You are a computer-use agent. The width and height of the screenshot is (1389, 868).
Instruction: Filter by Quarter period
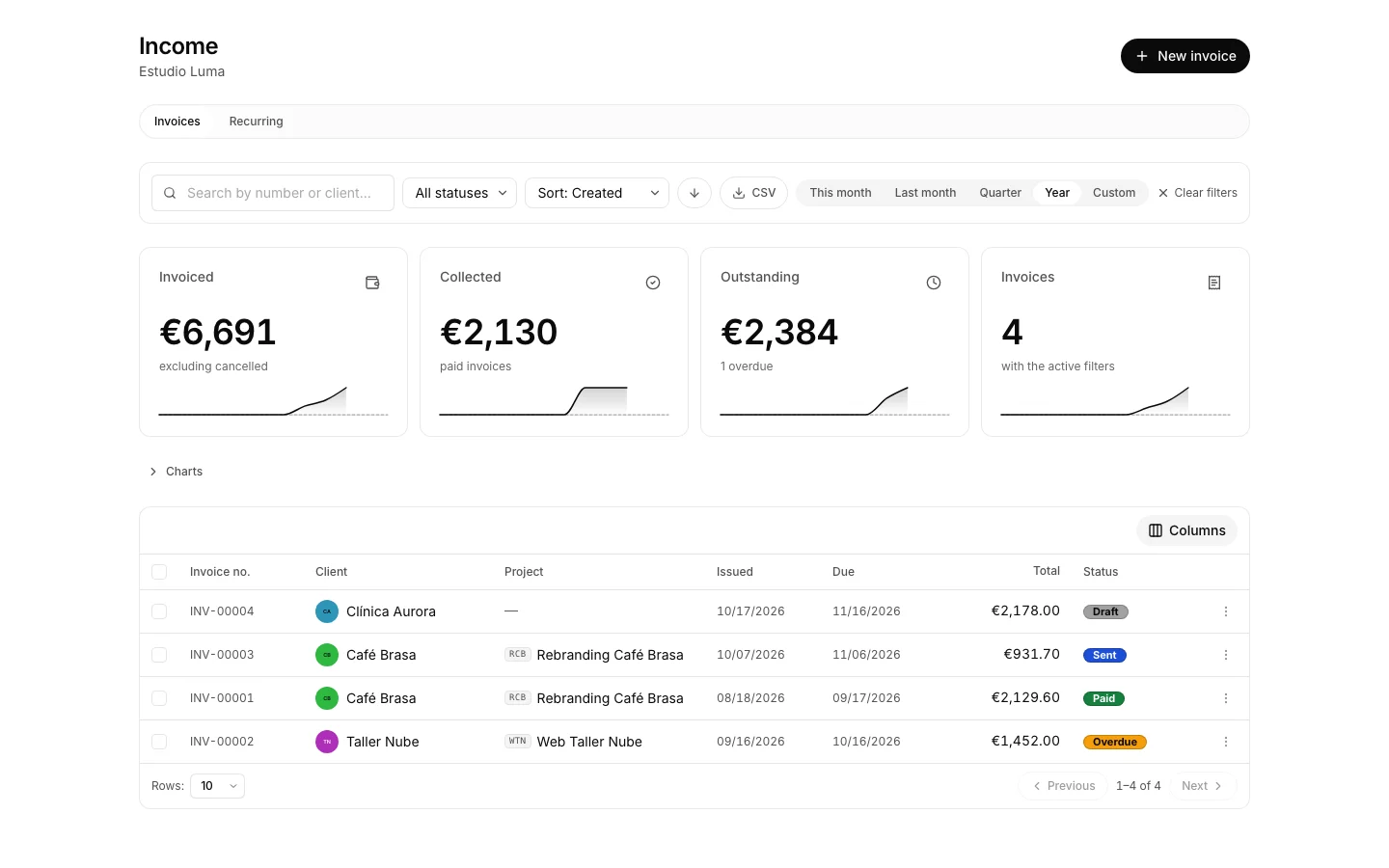[x=1000, y=193]
